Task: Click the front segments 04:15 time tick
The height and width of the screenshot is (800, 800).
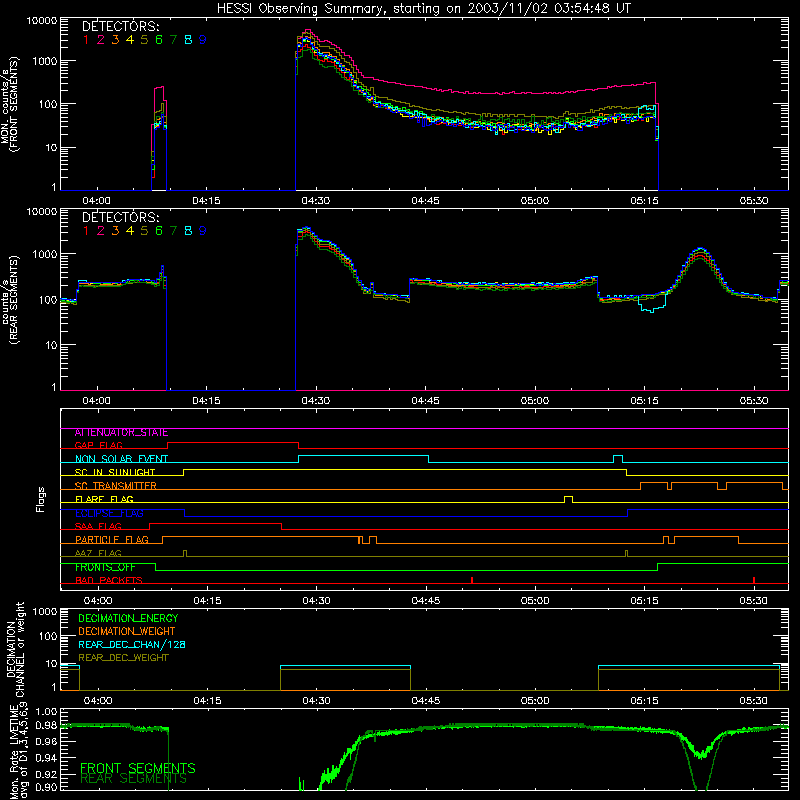Action: coord(206,201)
